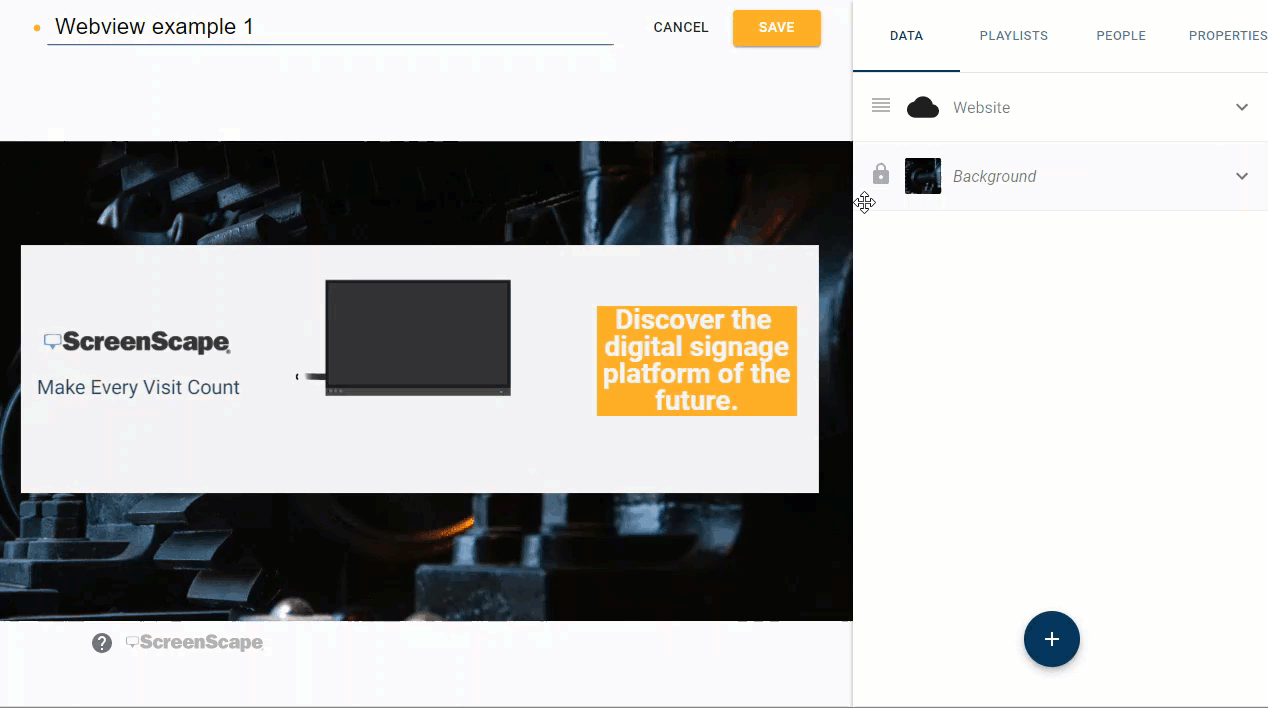The height and width of the screenshot is (708, 1268).
Task: Click the drag handle on Website row
Action: 881,106
